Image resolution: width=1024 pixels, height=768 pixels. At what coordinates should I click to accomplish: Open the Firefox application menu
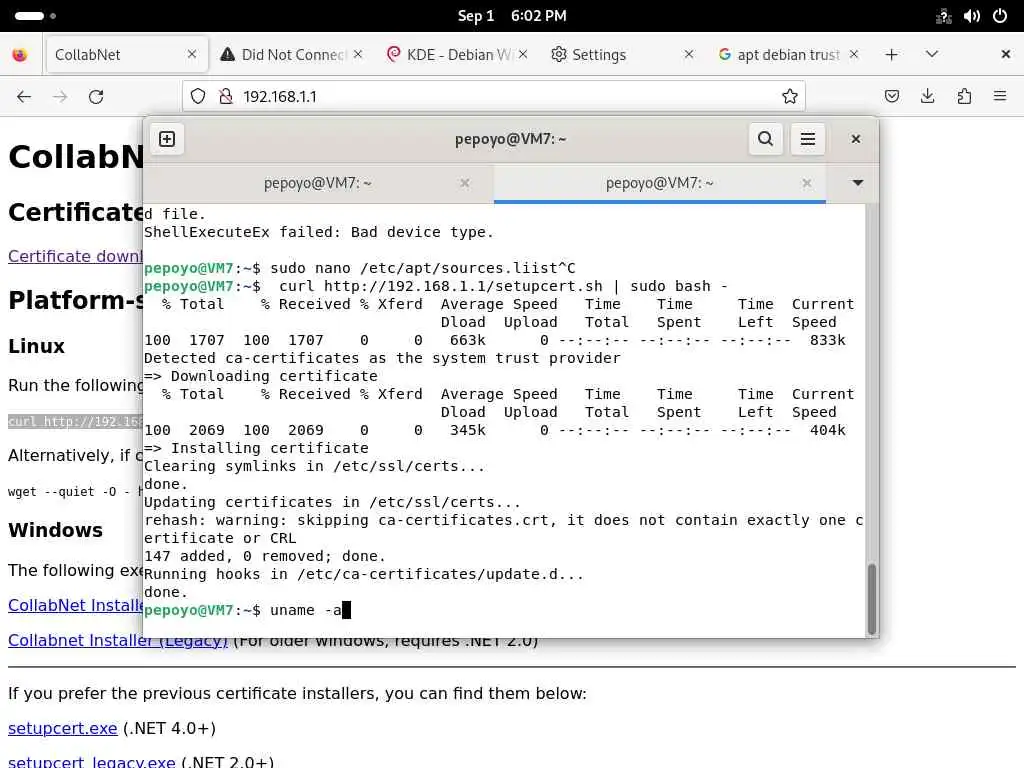coord(1000,97)
